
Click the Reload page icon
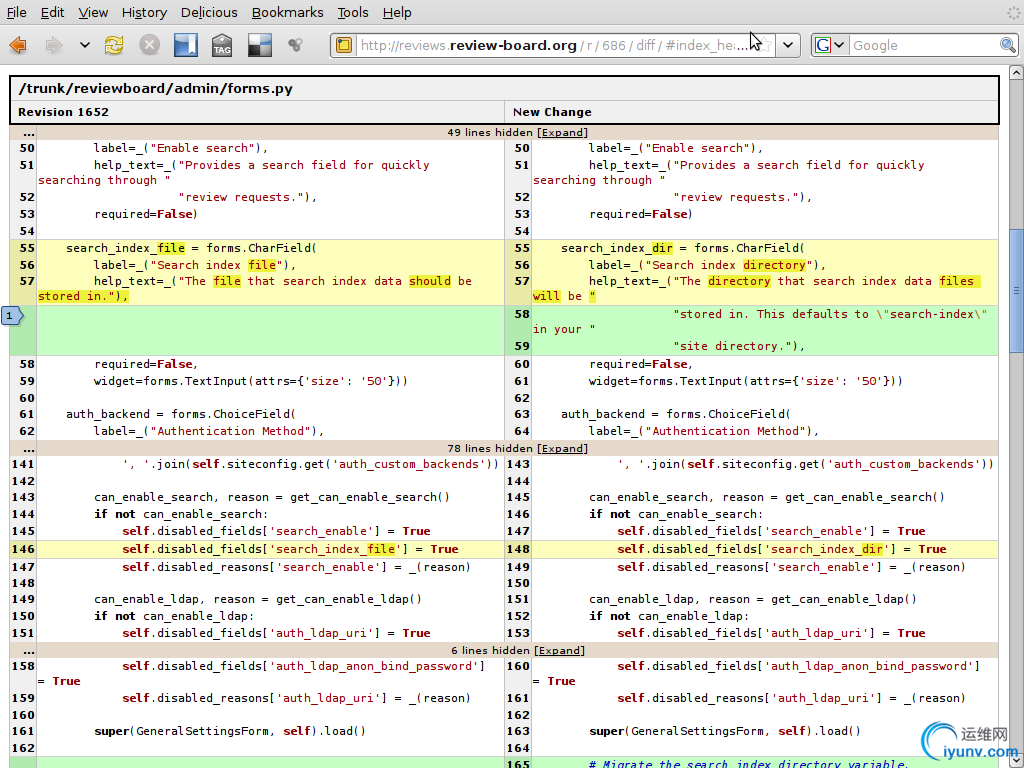(114, 45)
